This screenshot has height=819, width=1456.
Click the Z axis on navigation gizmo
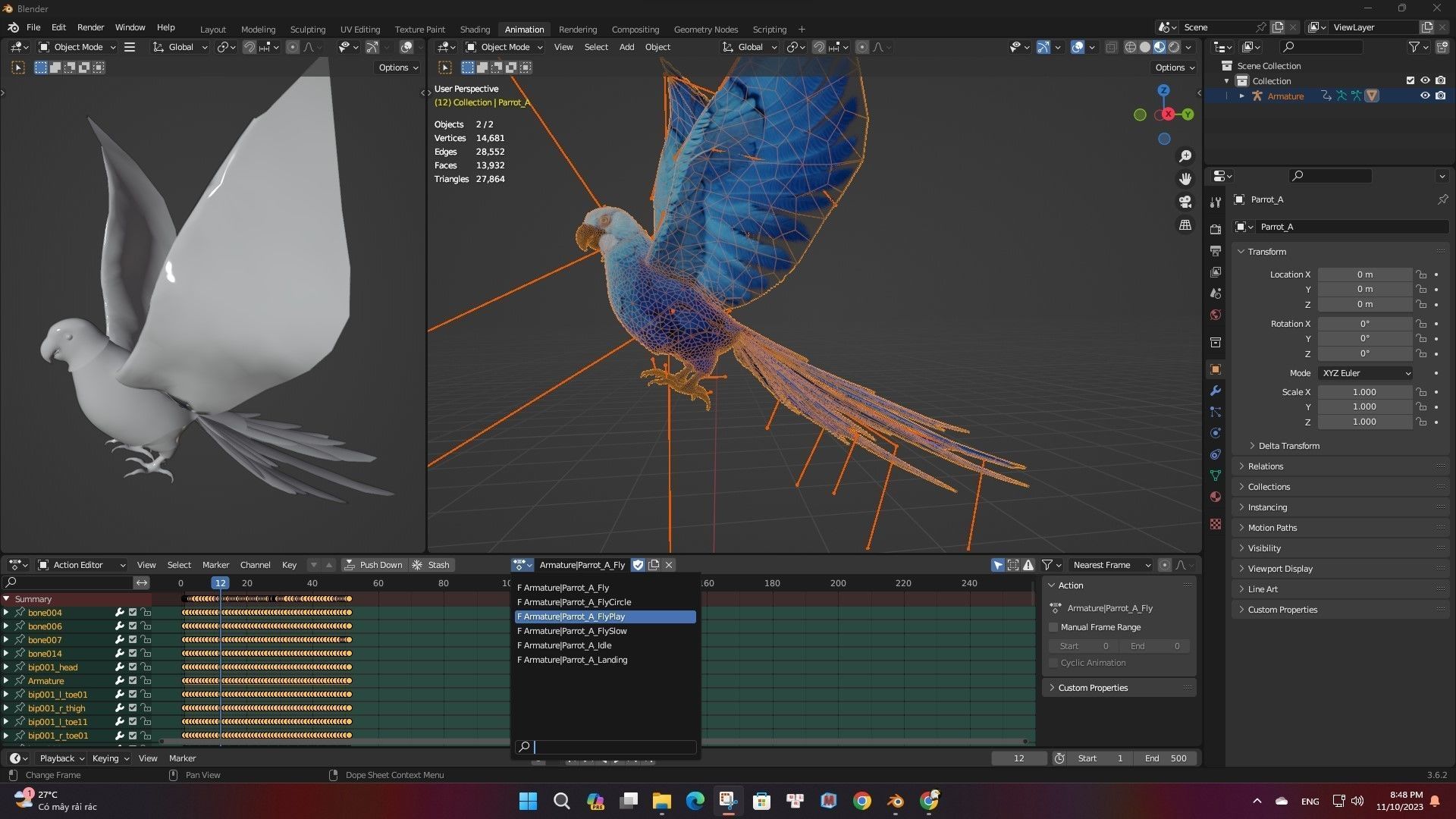[x=1164, y=90]
